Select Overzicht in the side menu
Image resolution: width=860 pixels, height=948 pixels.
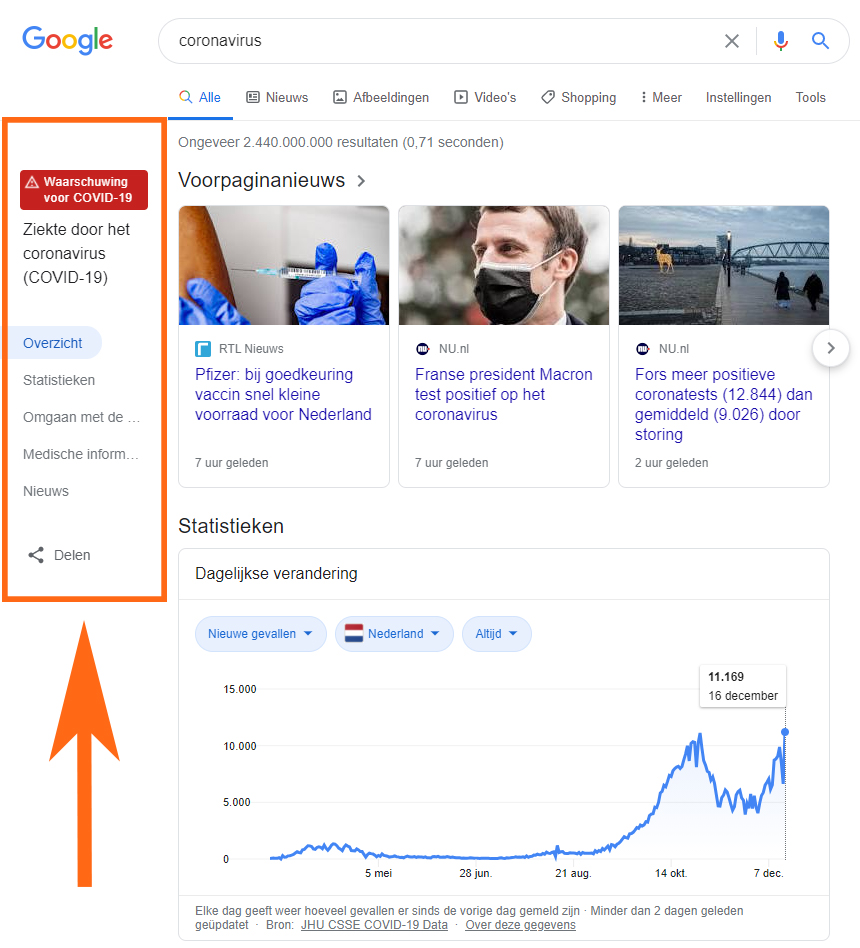[x=53, y=343]
